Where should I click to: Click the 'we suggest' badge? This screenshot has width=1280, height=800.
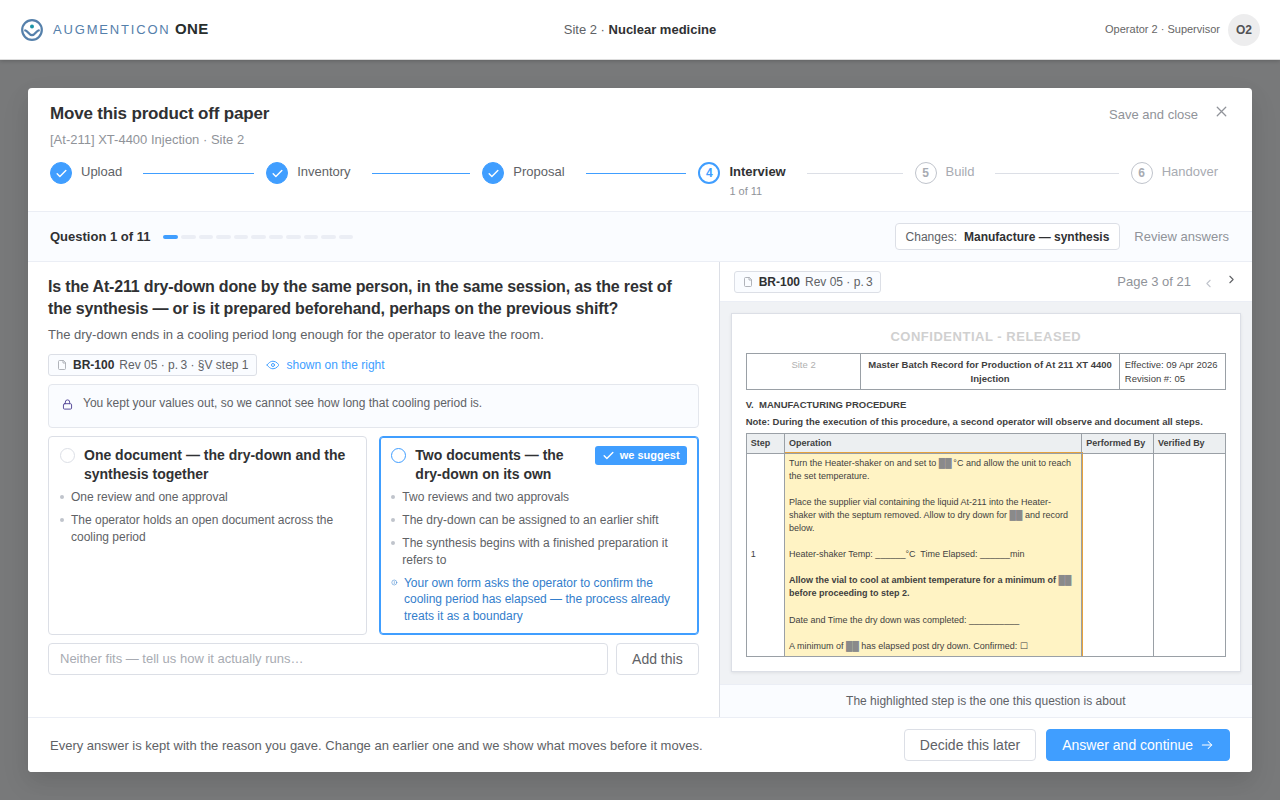coord(641,455)
